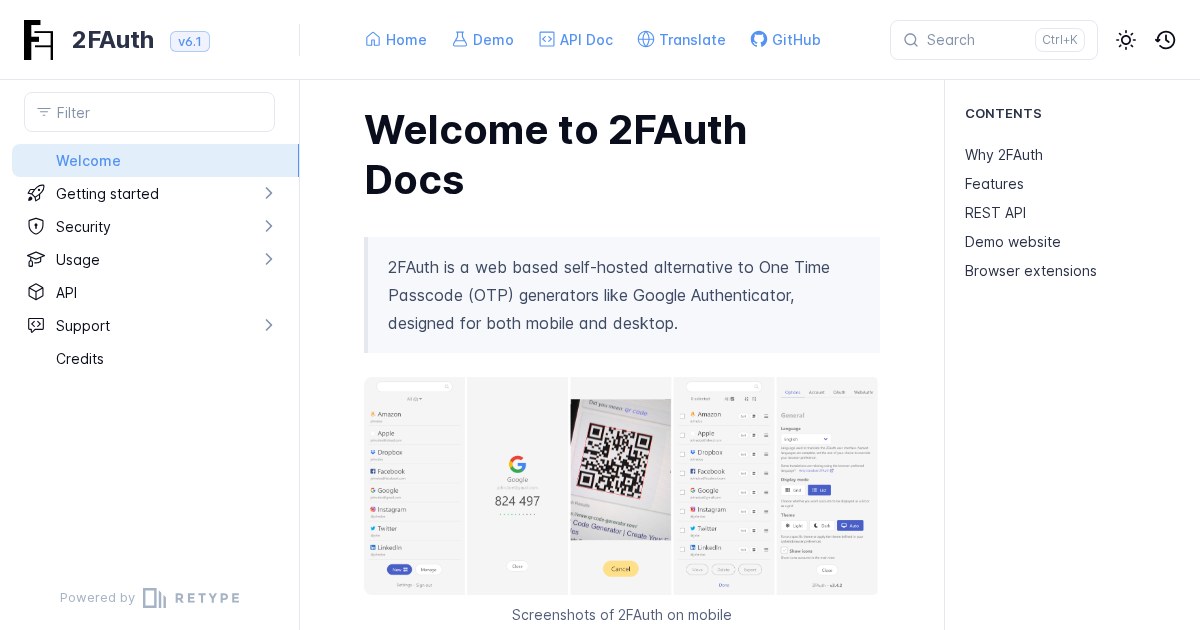The width and height of the screenshot is (1200, 630).
Task: Open Security sidebar page
Action: (83, 226)
